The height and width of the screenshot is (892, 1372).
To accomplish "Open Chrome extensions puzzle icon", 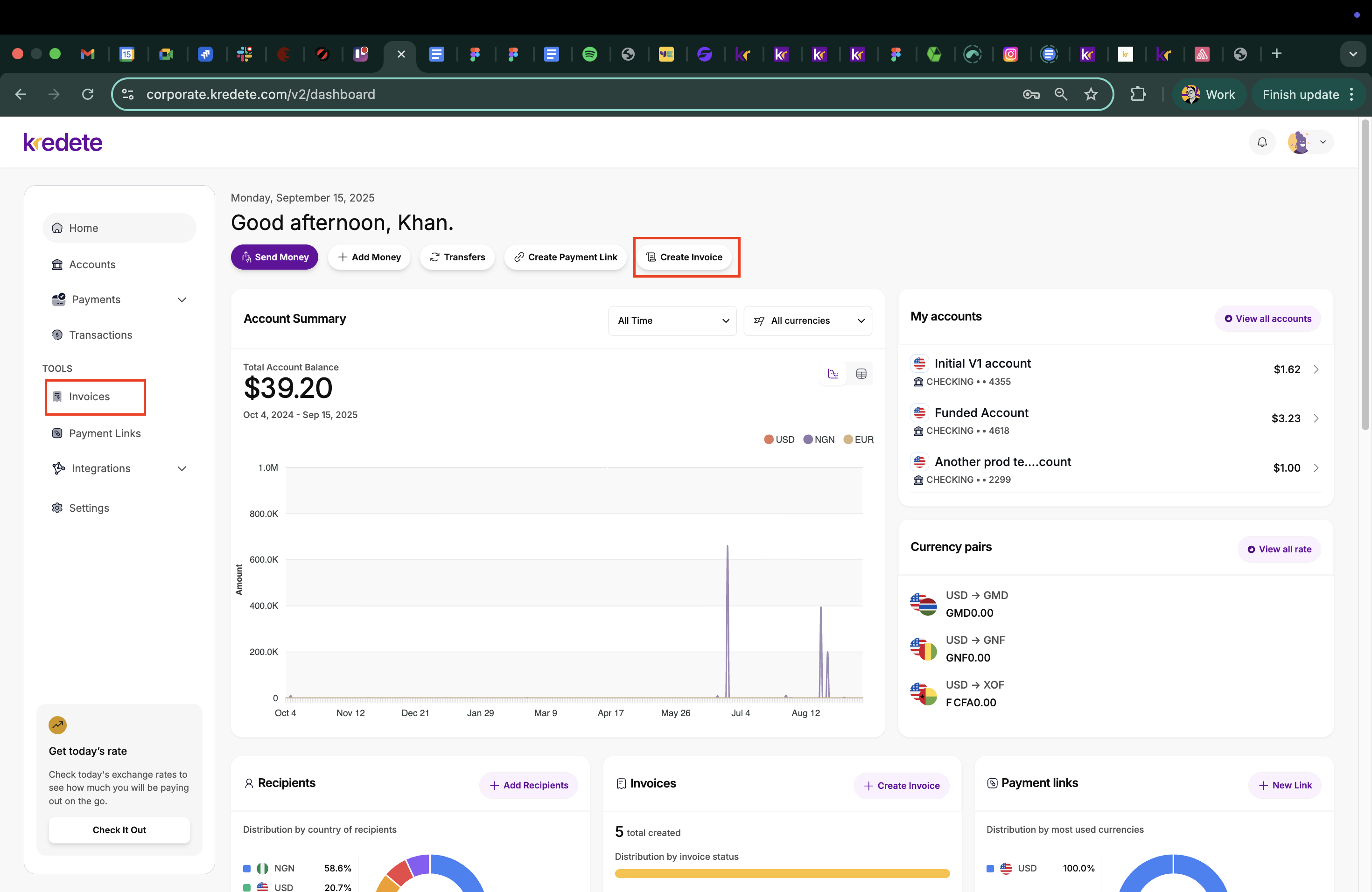I will pyautogui.click(x=1138, y=94).
